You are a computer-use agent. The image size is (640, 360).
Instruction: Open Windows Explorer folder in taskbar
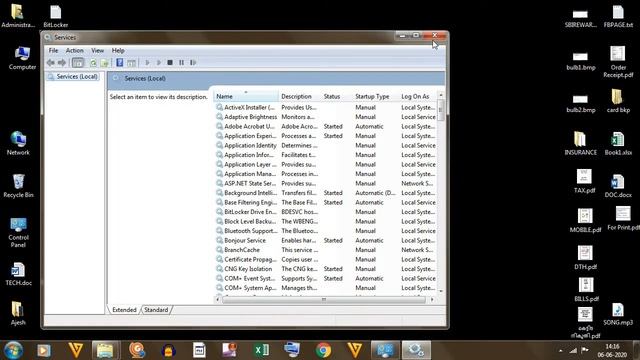pyautogui.click(x=105, y=350)
